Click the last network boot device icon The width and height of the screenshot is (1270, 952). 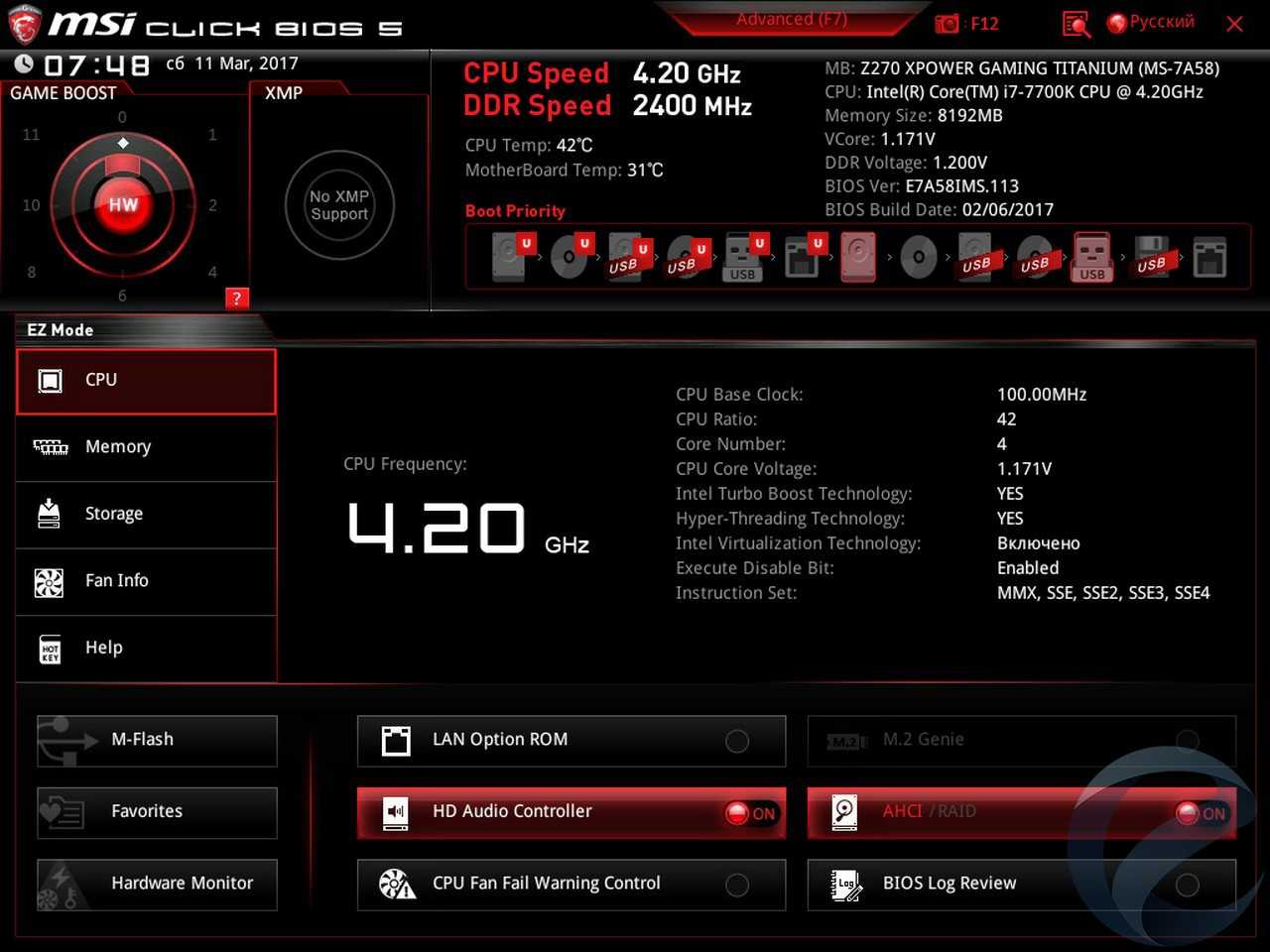pyautogui.click(x=1209, y=257)
